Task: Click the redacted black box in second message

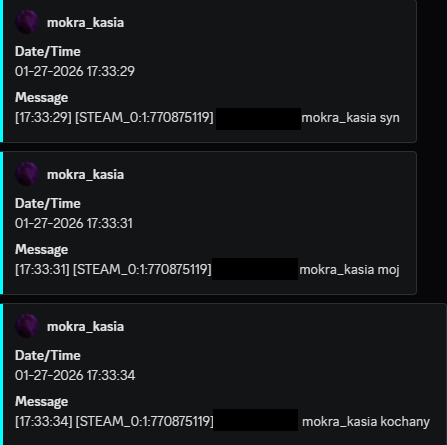Action: click(255, 269)
